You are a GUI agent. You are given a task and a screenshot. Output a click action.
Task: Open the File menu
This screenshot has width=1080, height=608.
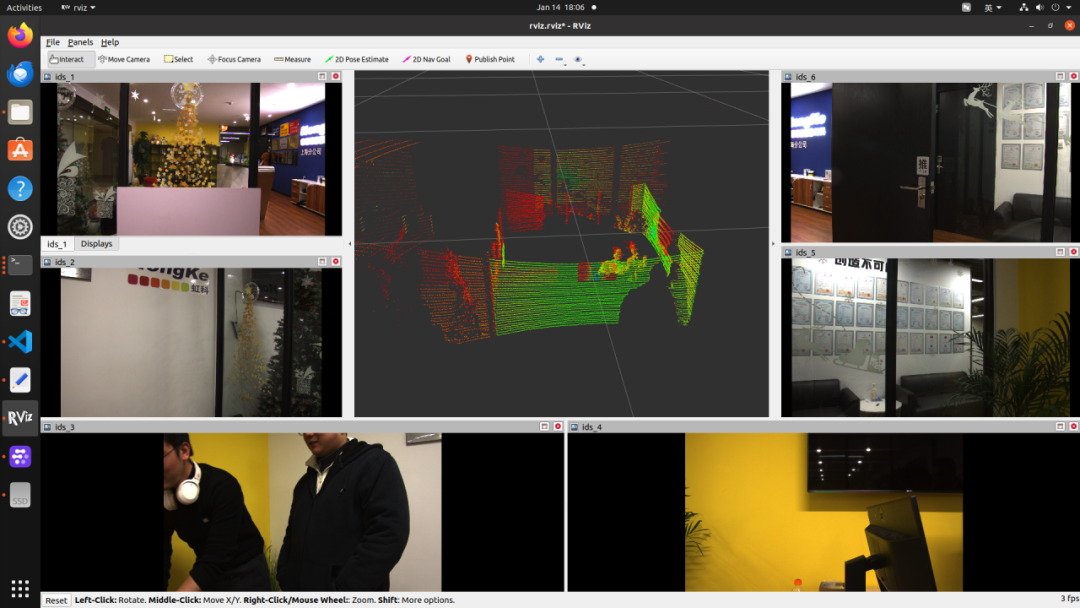(x=53, y=42)
